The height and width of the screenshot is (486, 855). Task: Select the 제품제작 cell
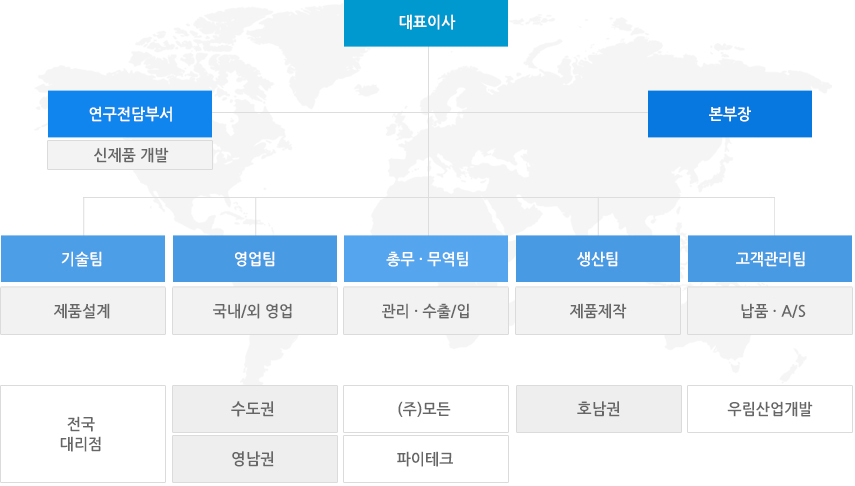pyautogui.click(x=598, y=311)
